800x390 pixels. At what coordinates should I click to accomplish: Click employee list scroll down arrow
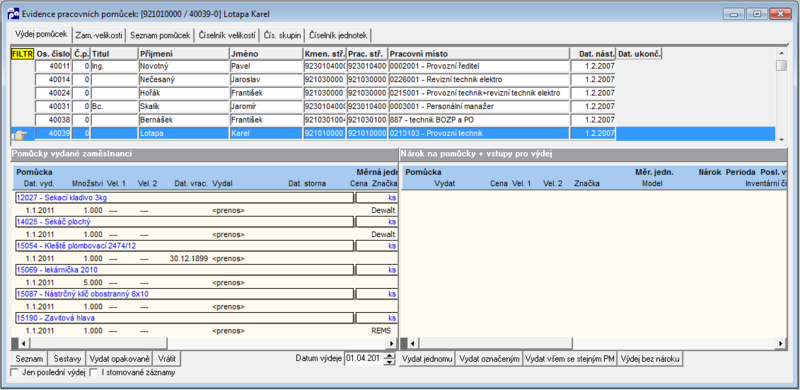[x=781, y=139]
